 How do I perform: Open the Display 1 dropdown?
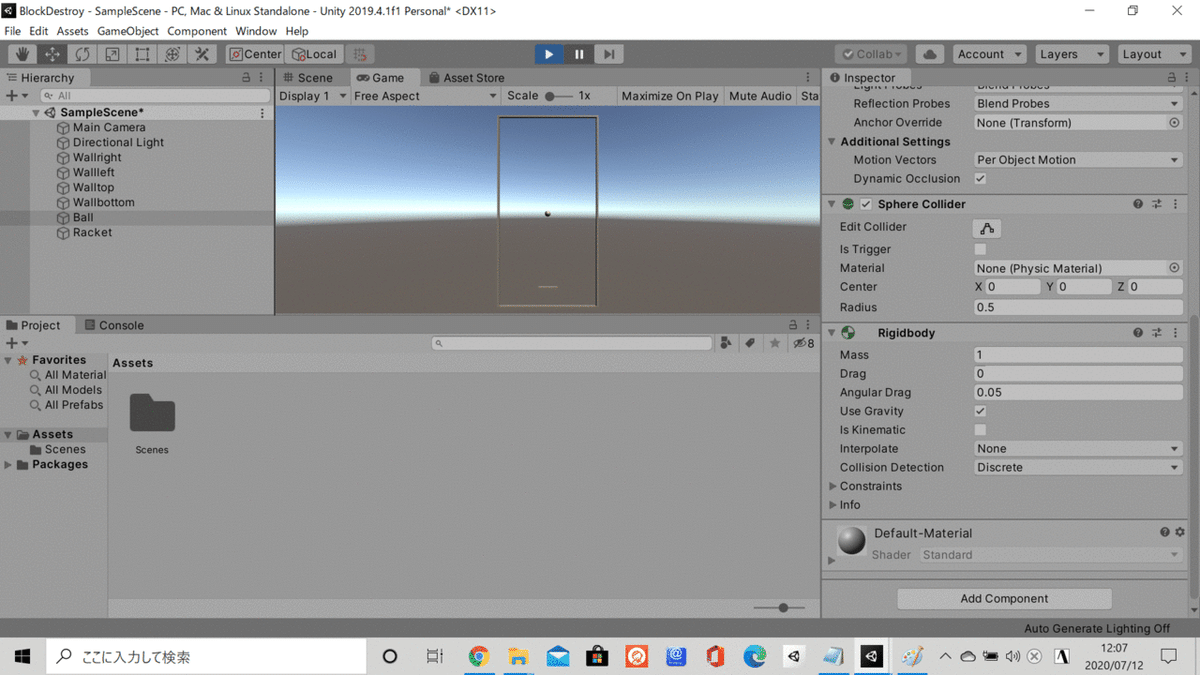click(313, 96)
